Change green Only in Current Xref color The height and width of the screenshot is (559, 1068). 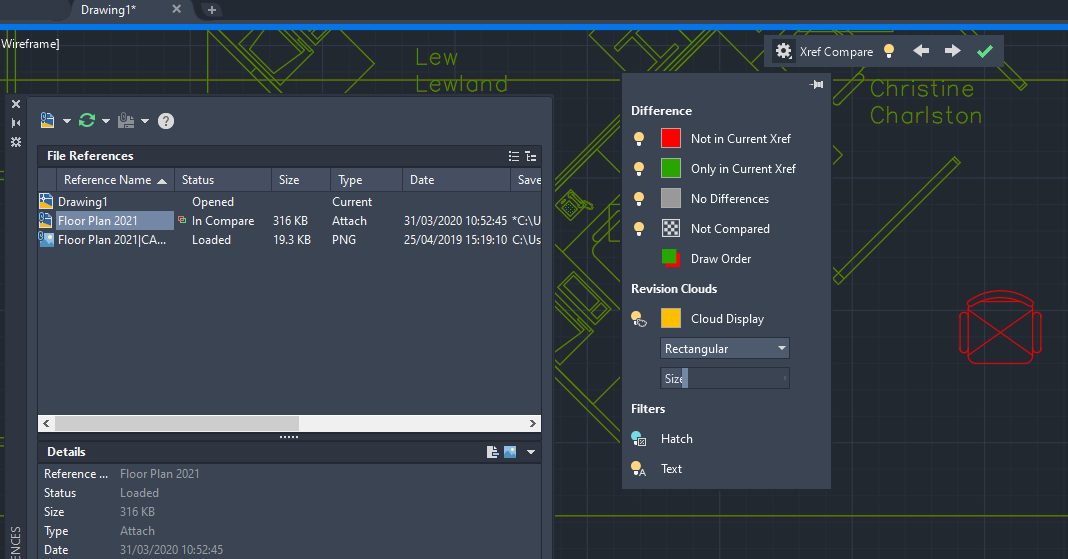pyautogui.click(x=671, y=168)
